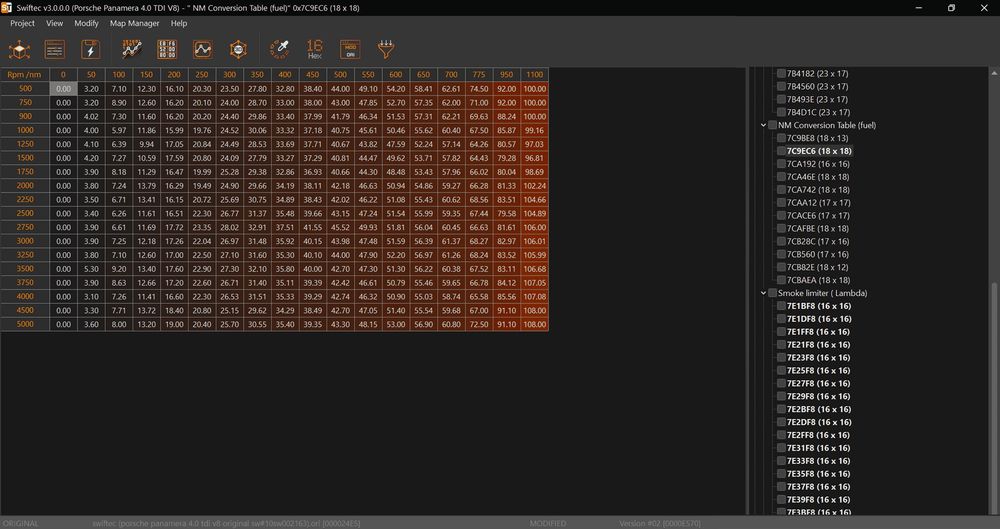Click the 1100 column header
The width and height of the screenshot is (1000, 529).
pyautogui.click(x=534, y=75)
